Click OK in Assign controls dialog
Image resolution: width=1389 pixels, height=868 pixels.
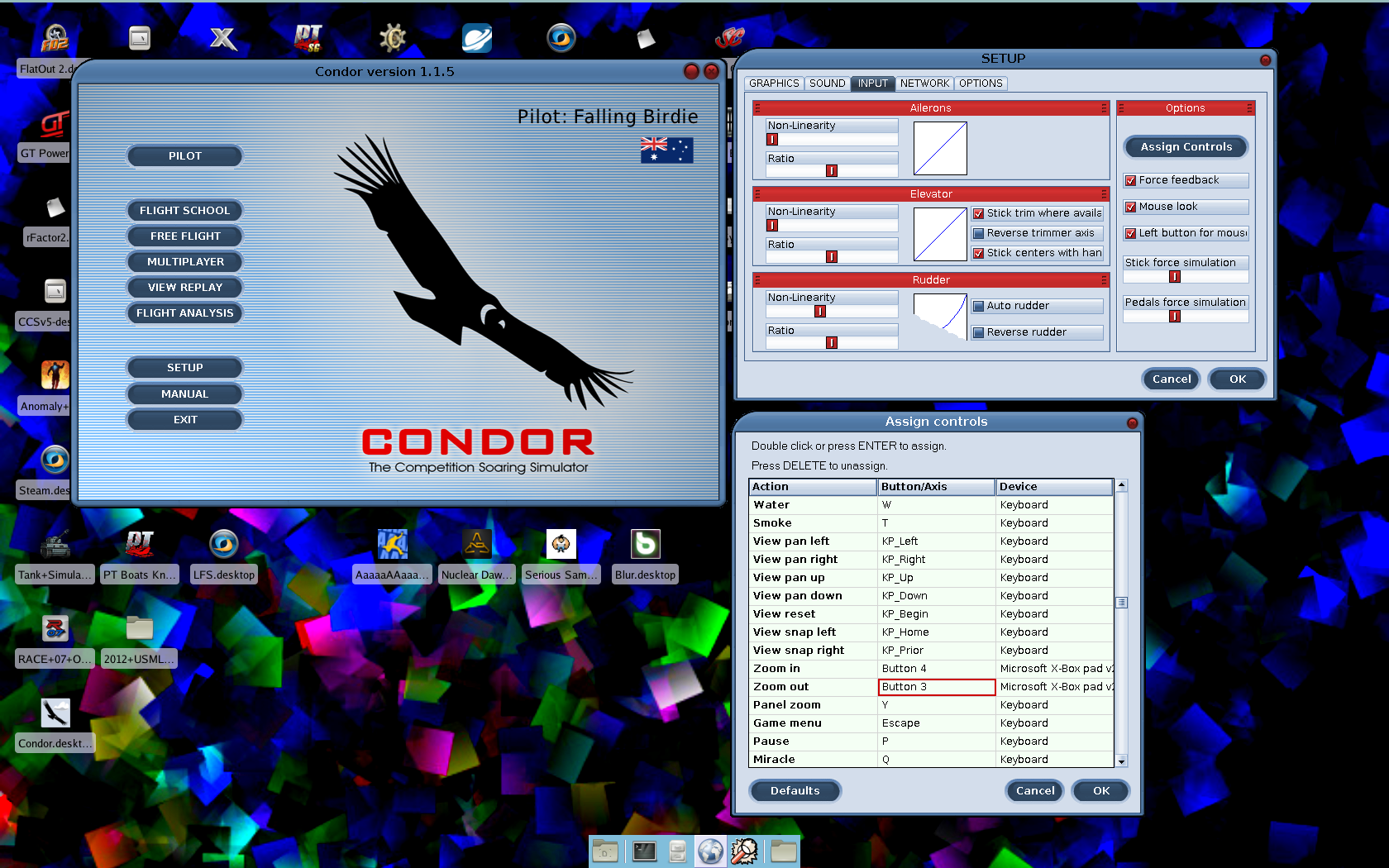coord(1101,791)
